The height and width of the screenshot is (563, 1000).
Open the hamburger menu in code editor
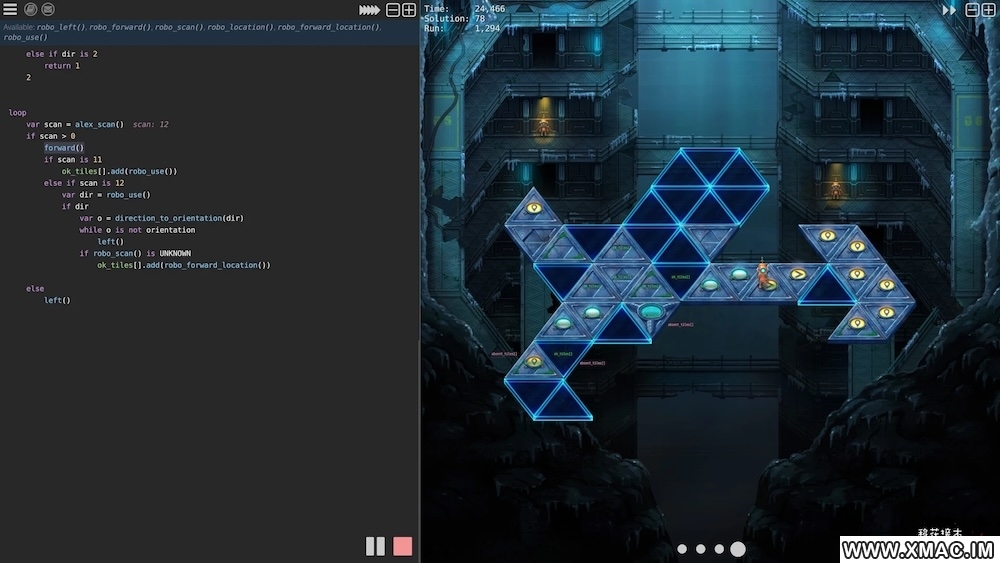[10, 9]
